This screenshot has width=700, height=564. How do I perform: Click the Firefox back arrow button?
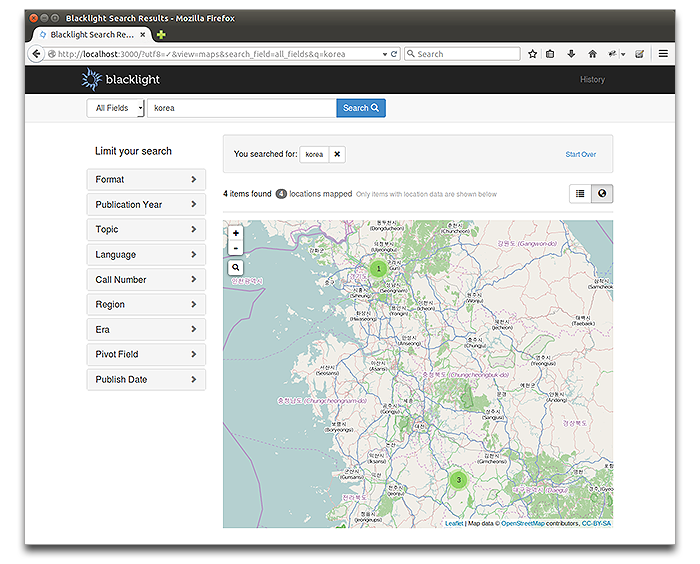(x=36, y=54)
